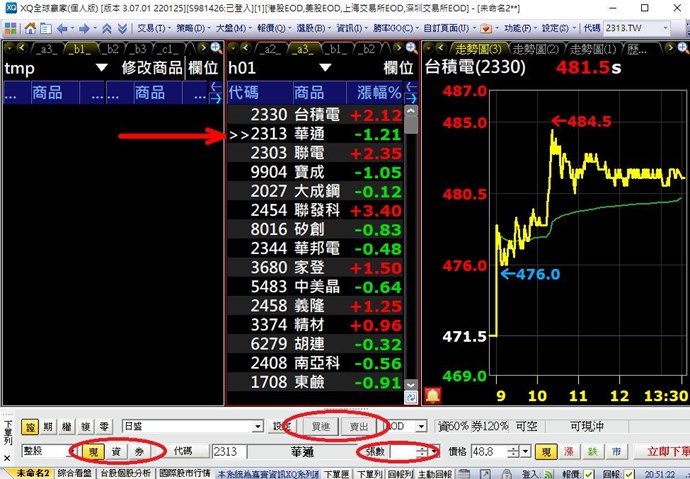Show next tabs in tmp panel
This screenshot has width=690, height=479.
pos(203,48)
